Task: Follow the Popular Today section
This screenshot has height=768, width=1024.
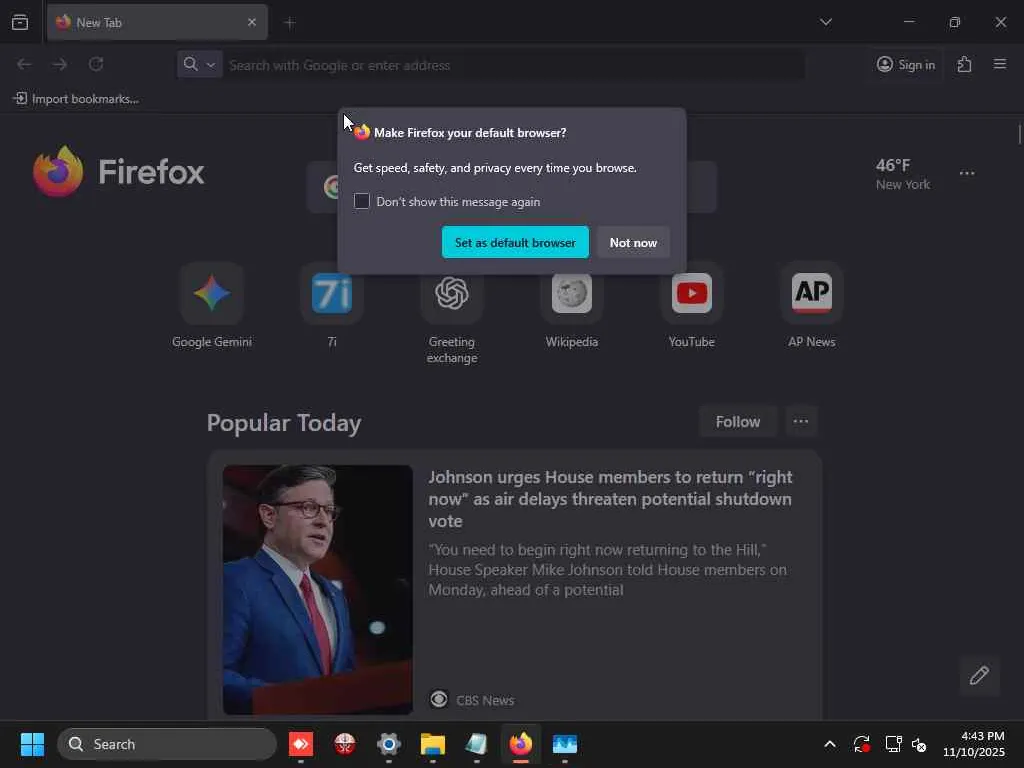Action: pyautogui.click(x=737, y=422)
